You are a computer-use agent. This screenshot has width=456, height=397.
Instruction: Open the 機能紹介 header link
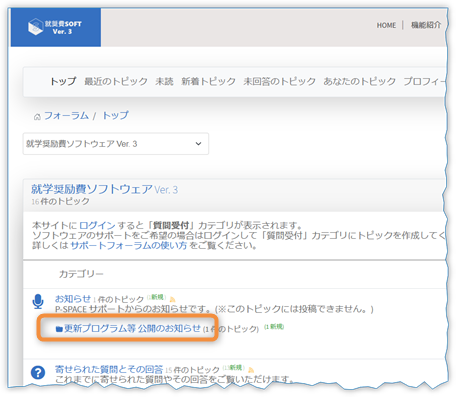[426, 25]
